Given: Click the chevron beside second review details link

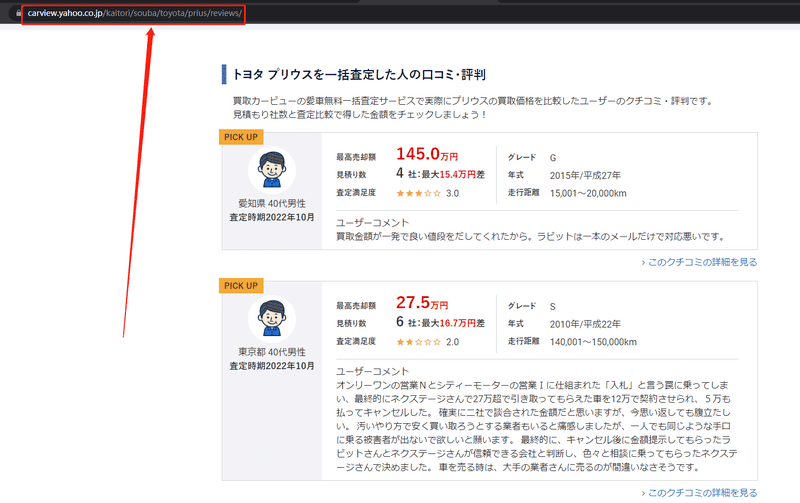Looking at the screenshot, I should pyautogui.click(x=643, y=493).
